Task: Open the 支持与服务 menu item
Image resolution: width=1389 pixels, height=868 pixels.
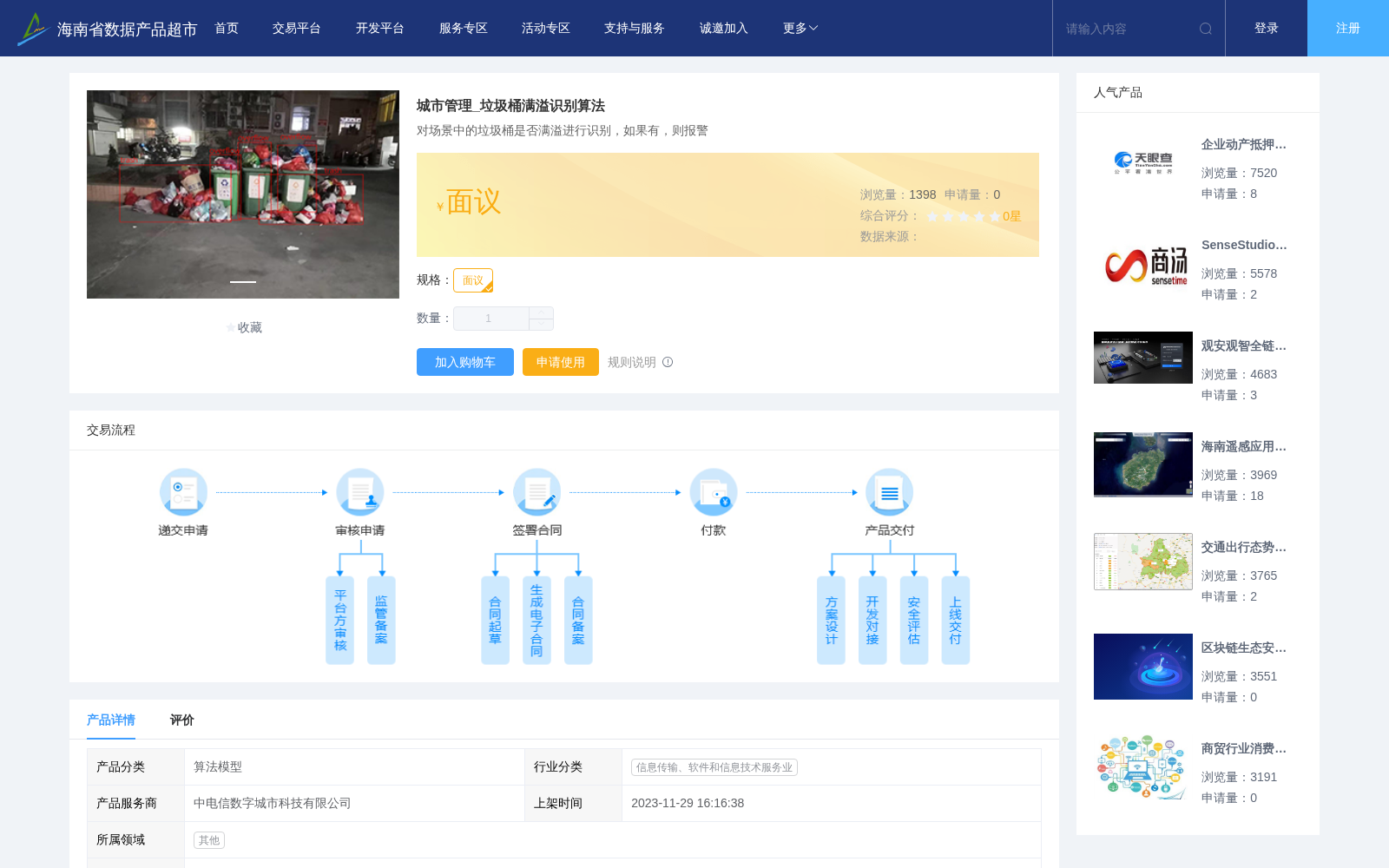Action: click(635, 29)
